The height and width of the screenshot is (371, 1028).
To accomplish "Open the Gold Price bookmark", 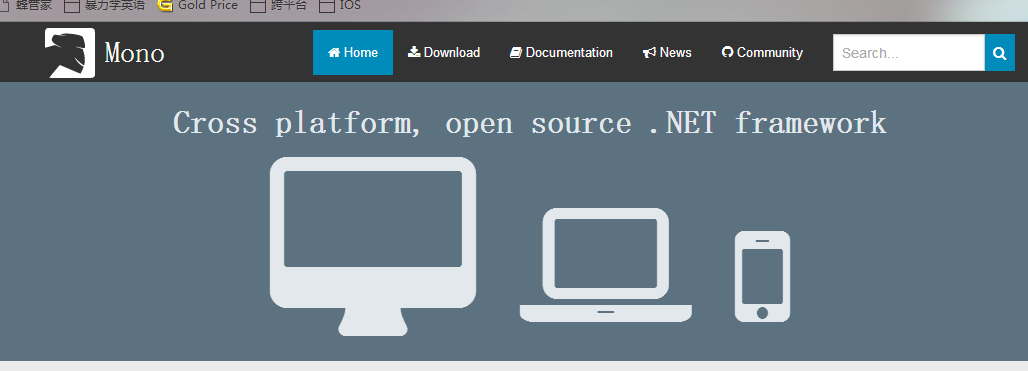I will pyautogui.click(x=198, y=5).
